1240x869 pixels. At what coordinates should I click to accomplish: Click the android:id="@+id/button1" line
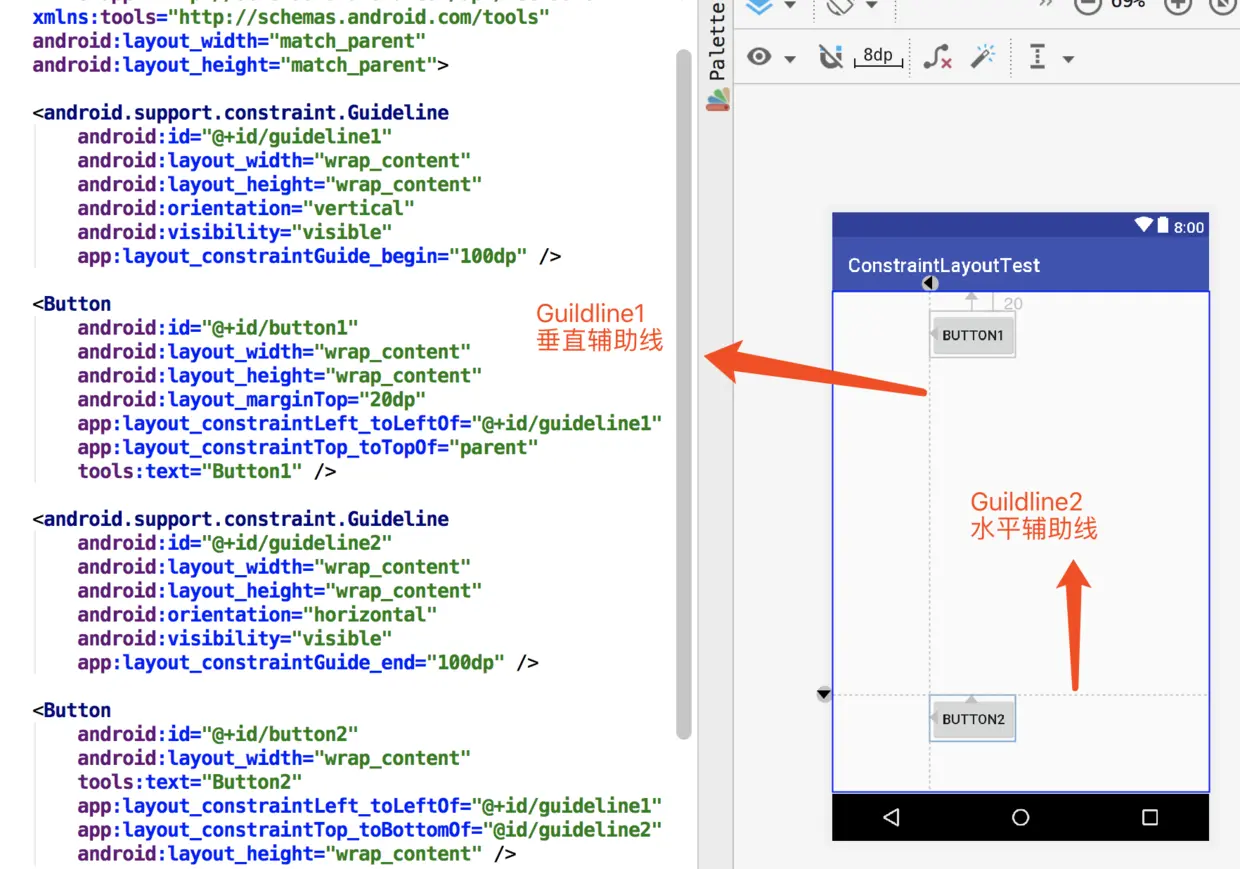click(x=218, y=327)
